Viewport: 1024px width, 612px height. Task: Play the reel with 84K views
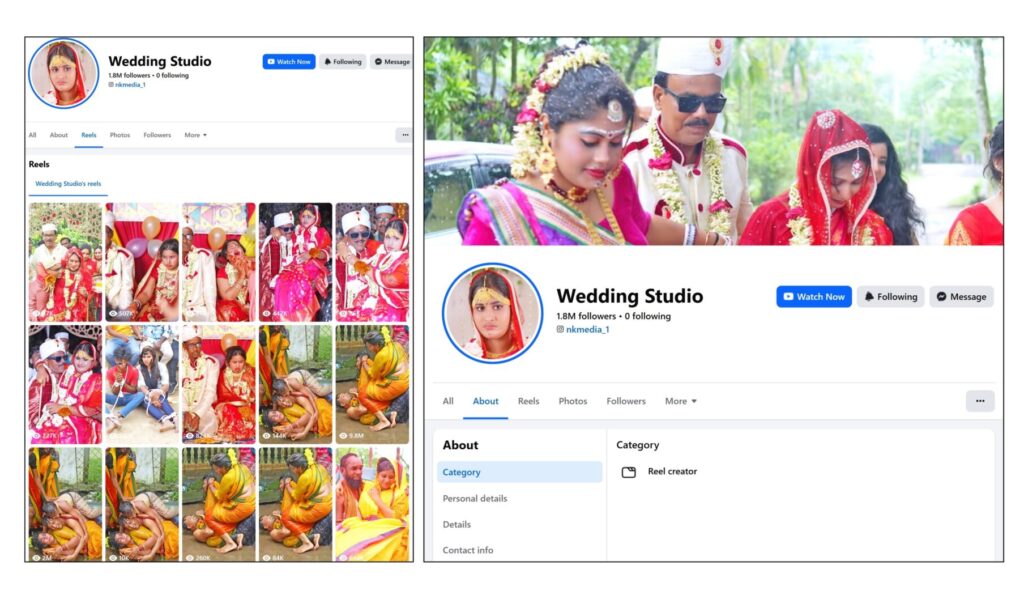click(295, 505)
